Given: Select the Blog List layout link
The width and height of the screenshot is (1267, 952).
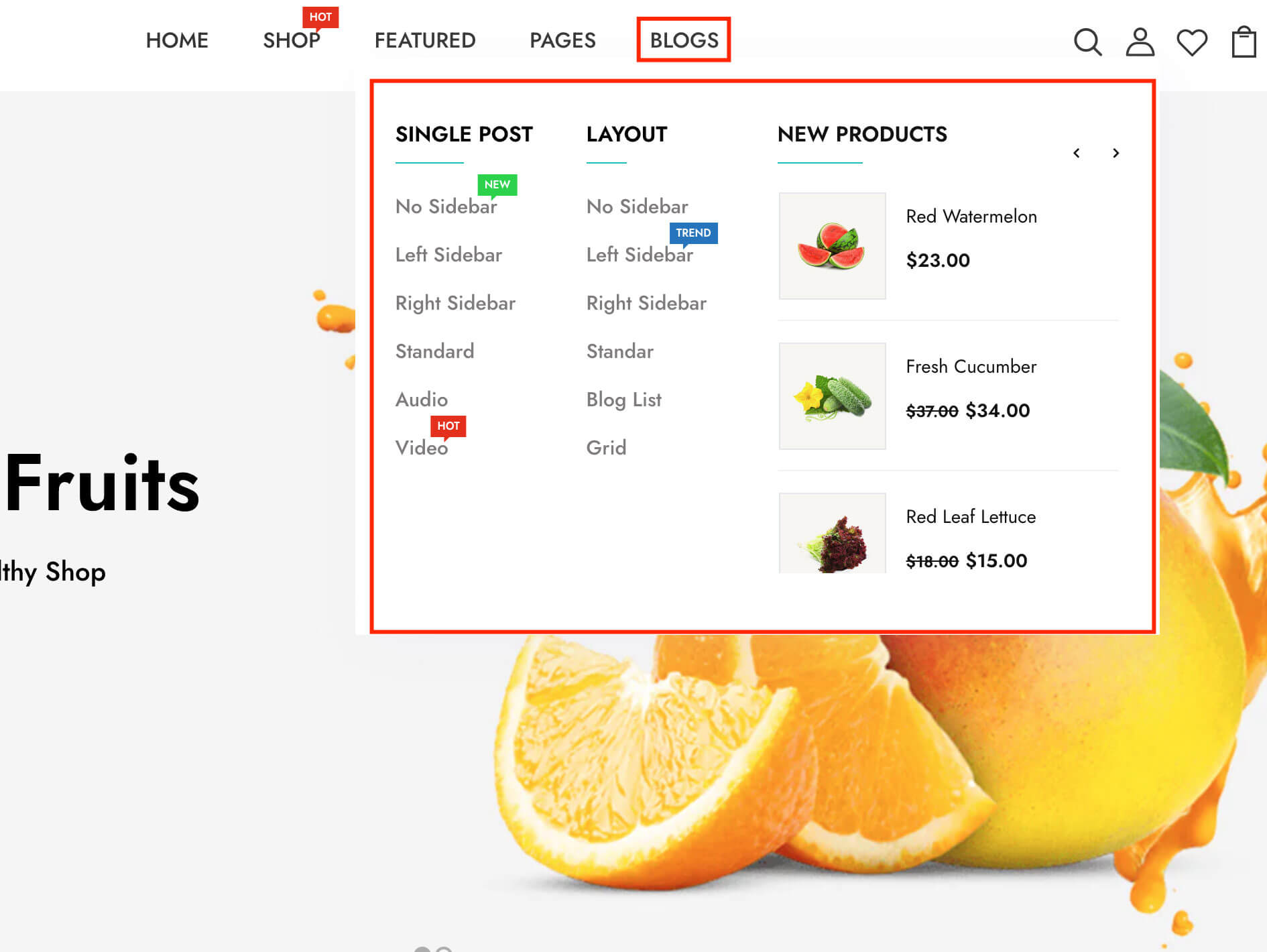Looking at the screenshot, I should tap(624, 400).
